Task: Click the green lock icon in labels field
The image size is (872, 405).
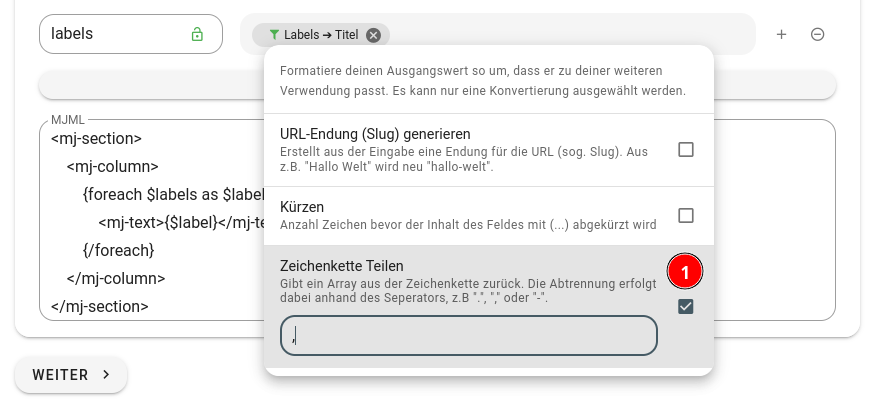Action: tap(197, 34)
